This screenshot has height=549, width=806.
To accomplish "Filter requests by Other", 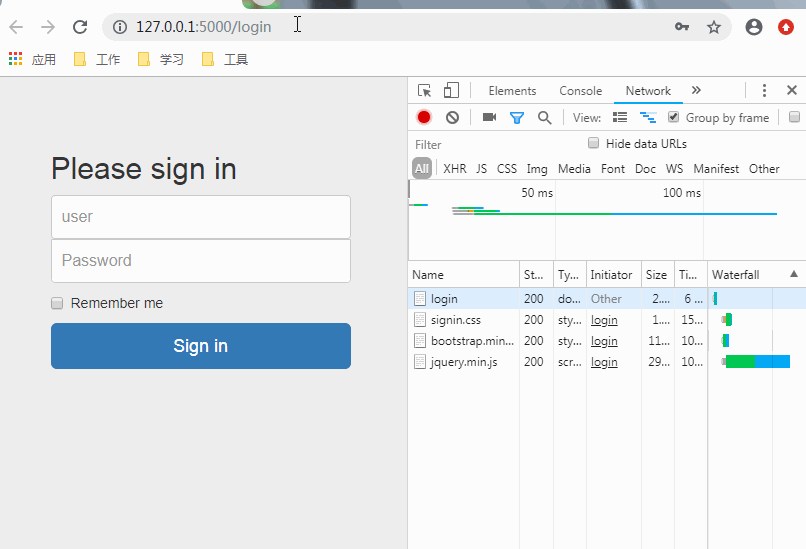I will [x=764, y=169].
